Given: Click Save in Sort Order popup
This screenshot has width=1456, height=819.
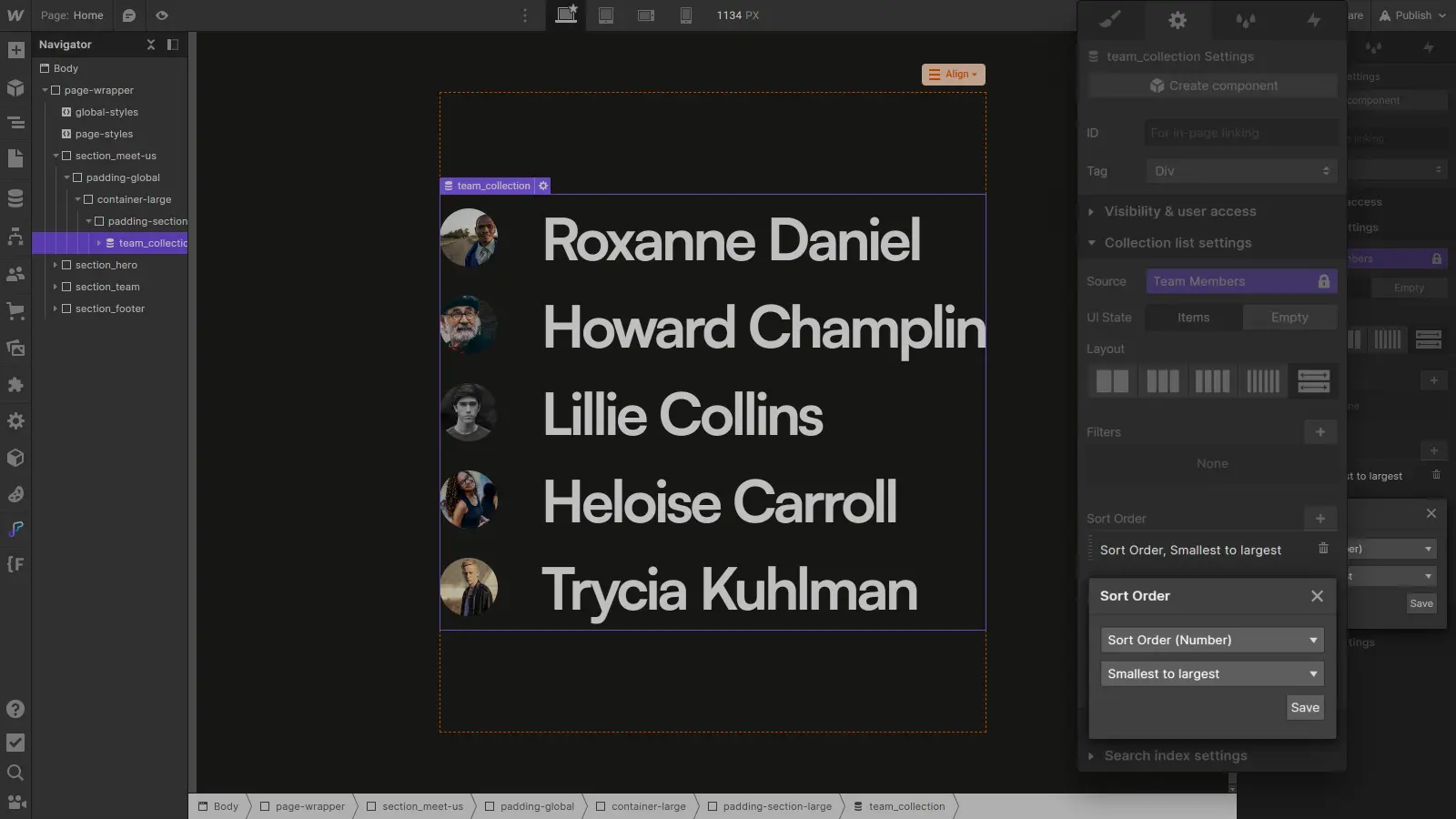Looking at the screenshot, I should 1304,707.
